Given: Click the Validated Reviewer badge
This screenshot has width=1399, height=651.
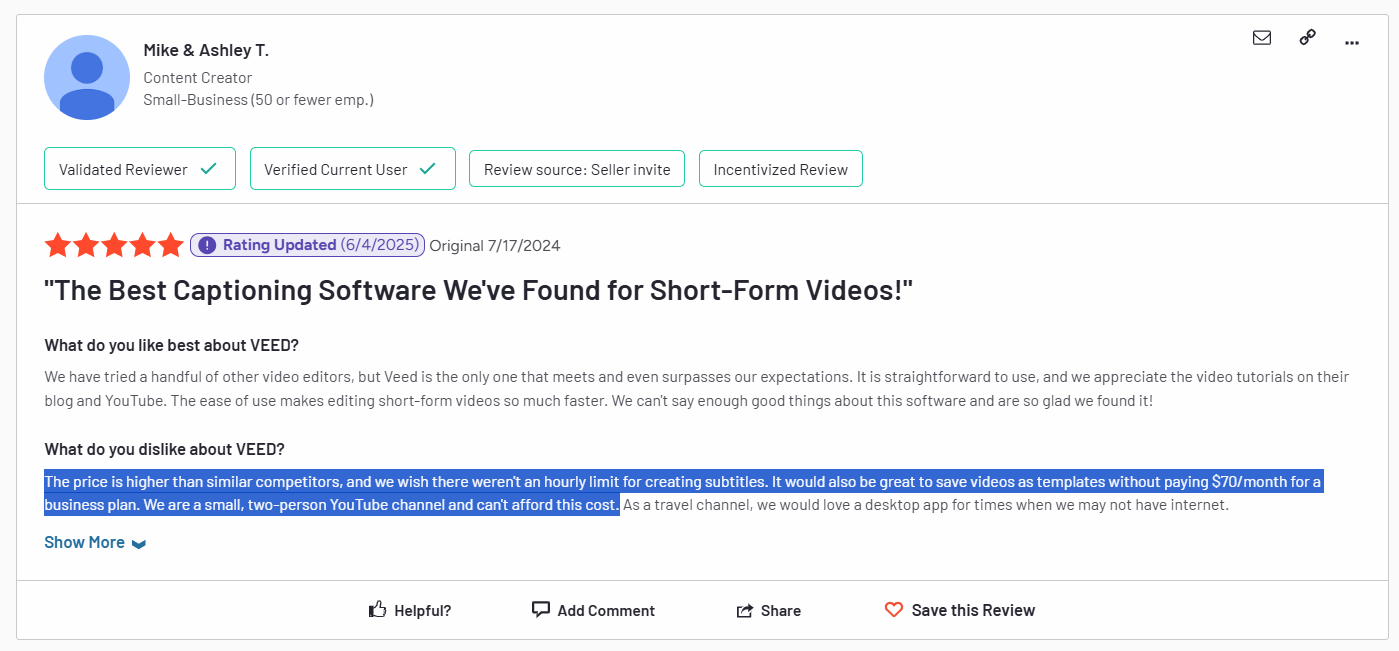Looking at the screenshot, I should tap(139, 169).
